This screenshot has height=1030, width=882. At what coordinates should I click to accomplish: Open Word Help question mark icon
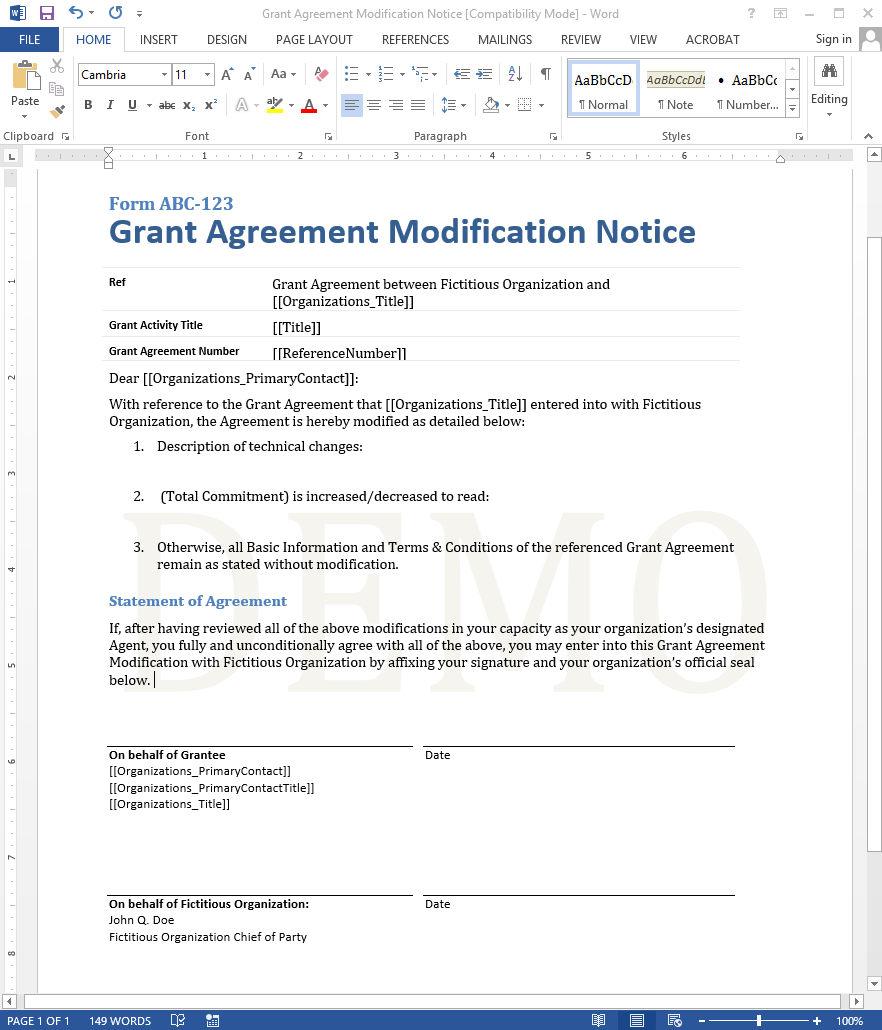point(751,13)
